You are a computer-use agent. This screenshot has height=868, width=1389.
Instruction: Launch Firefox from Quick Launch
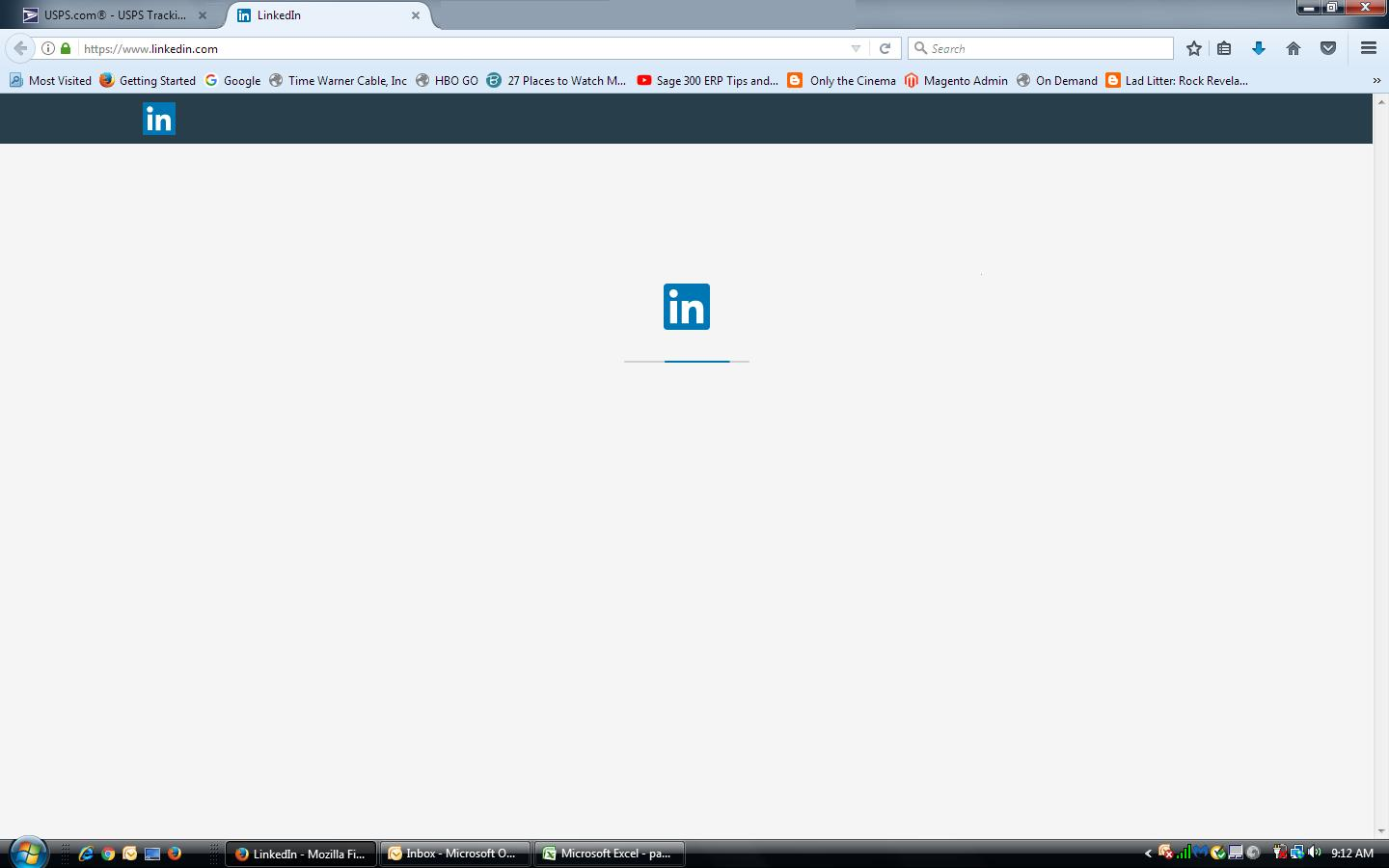pos(175,854)
